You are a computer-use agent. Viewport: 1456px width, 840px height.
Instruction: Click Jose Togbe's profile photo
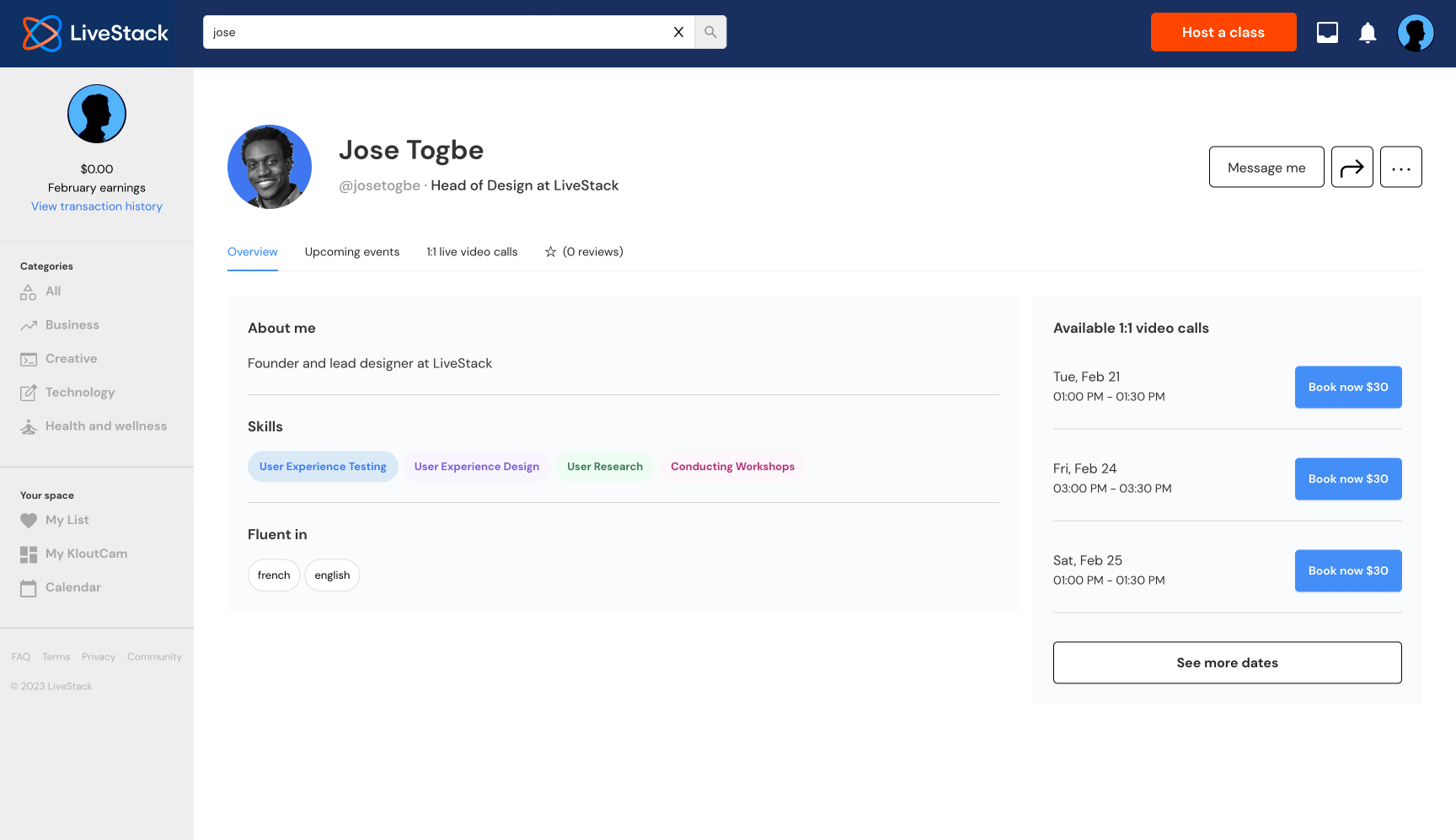(270, 167)
